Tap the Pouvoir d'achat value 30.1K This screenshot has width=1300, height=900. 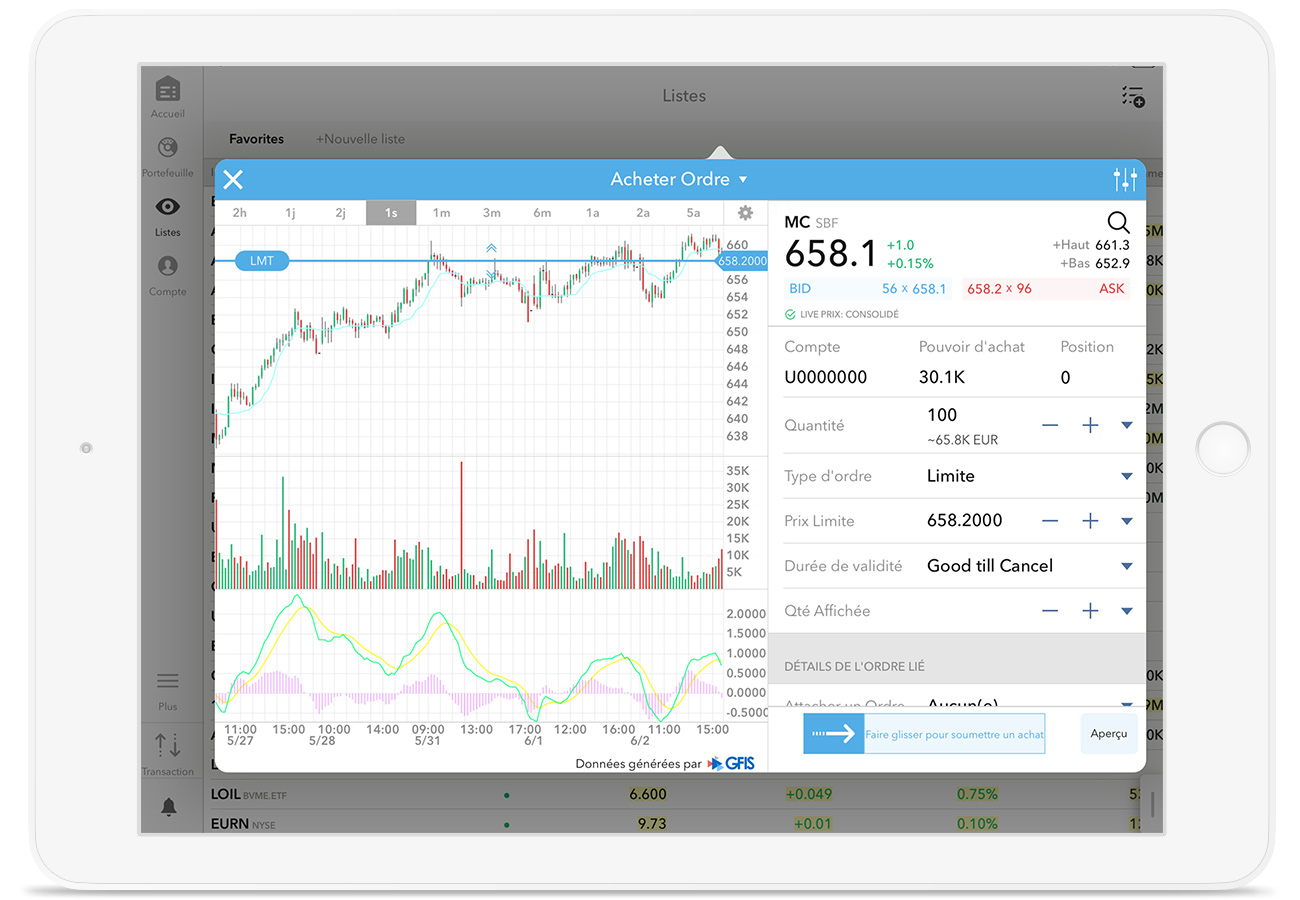pyautogui.click(x=940, y=378)
